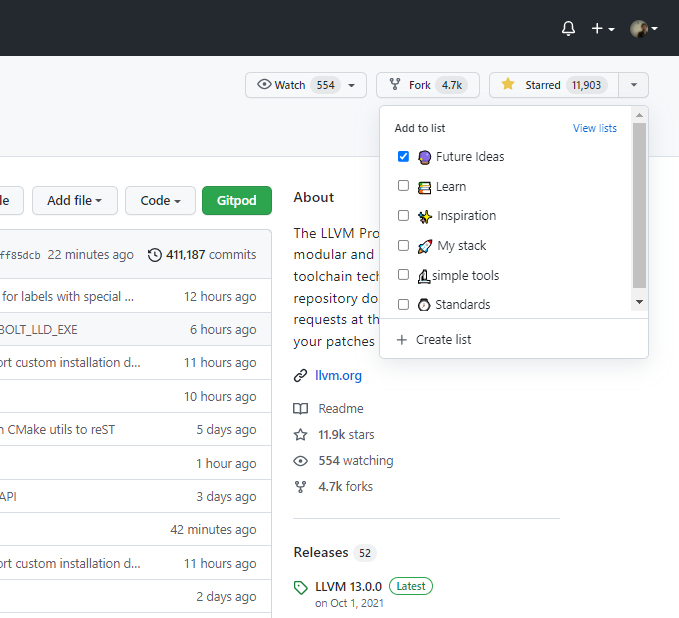Screen dimensions: 679x618
Task: Open the 4.7k forks link
Action: (x=346, y=487)
